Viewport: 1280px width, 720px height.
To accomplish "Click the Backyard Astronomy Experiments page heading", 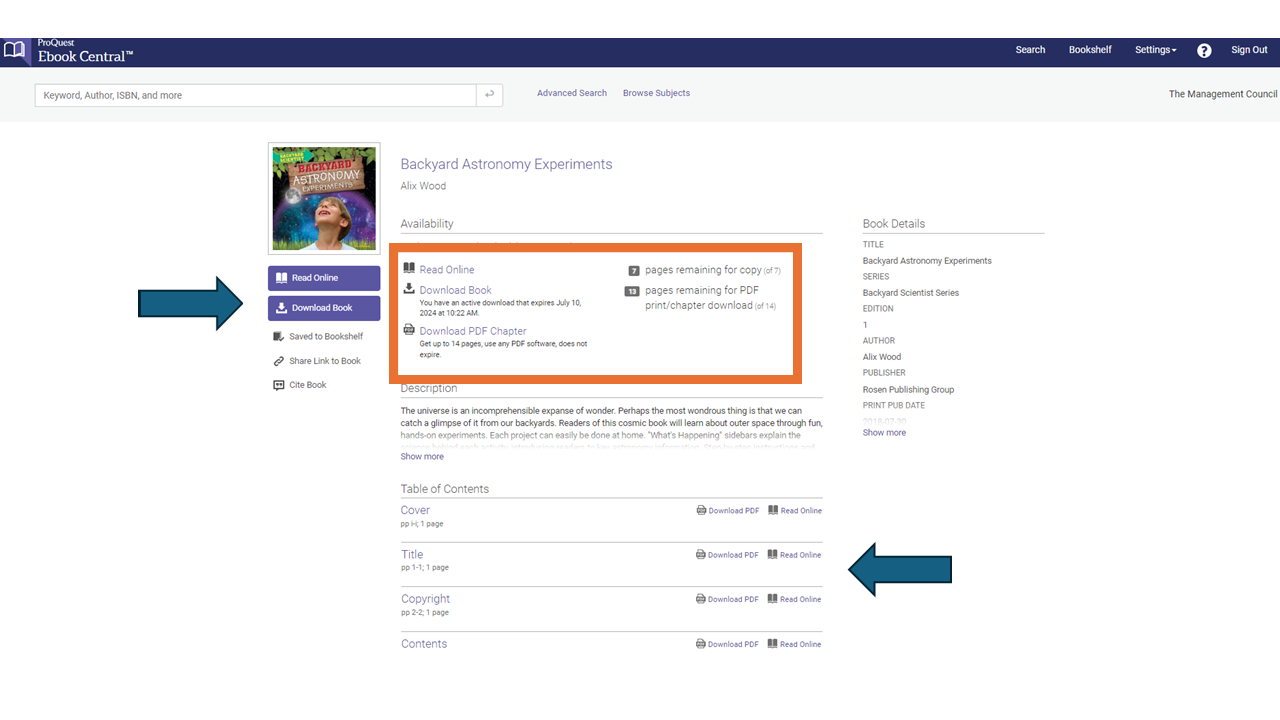I will [x=506, y=164].
